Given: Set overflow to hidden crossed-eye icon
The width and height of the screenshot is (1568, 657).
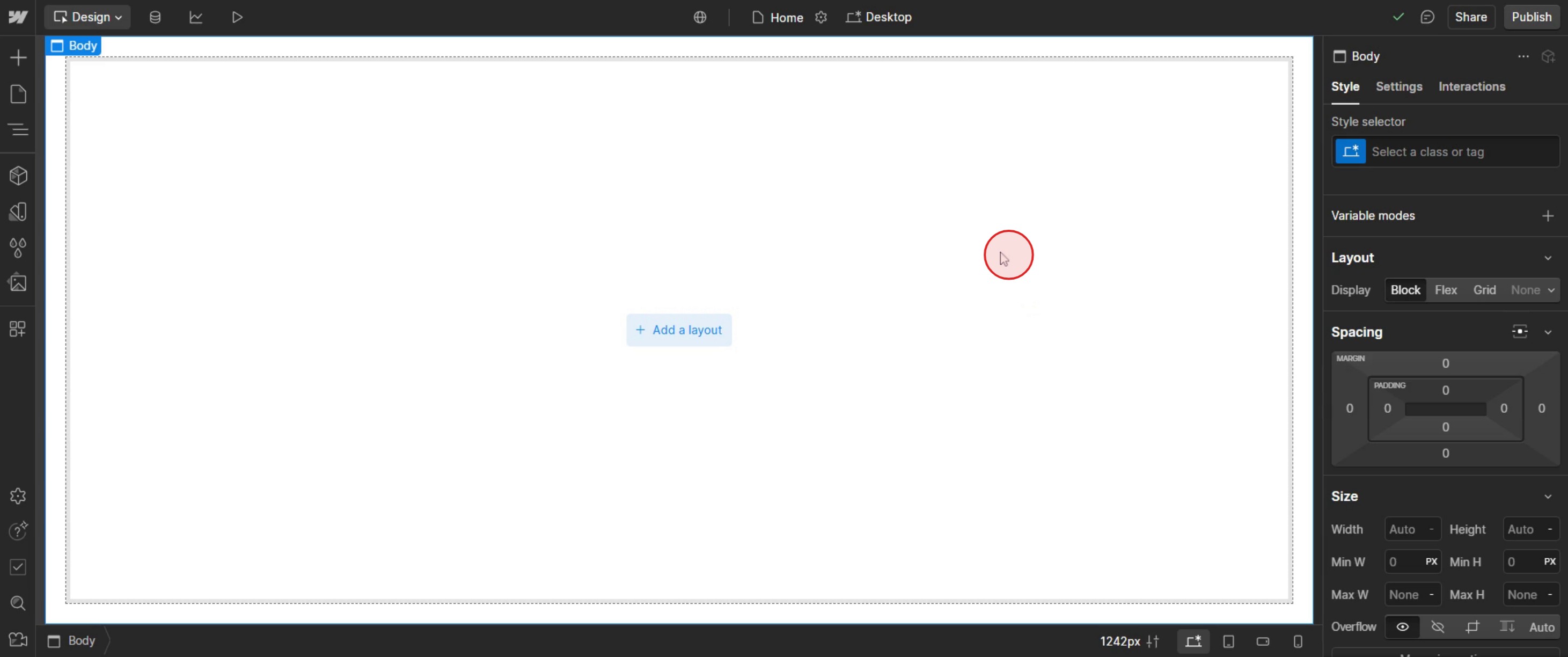Looking at the screenshot, I should pos(1438,627).
